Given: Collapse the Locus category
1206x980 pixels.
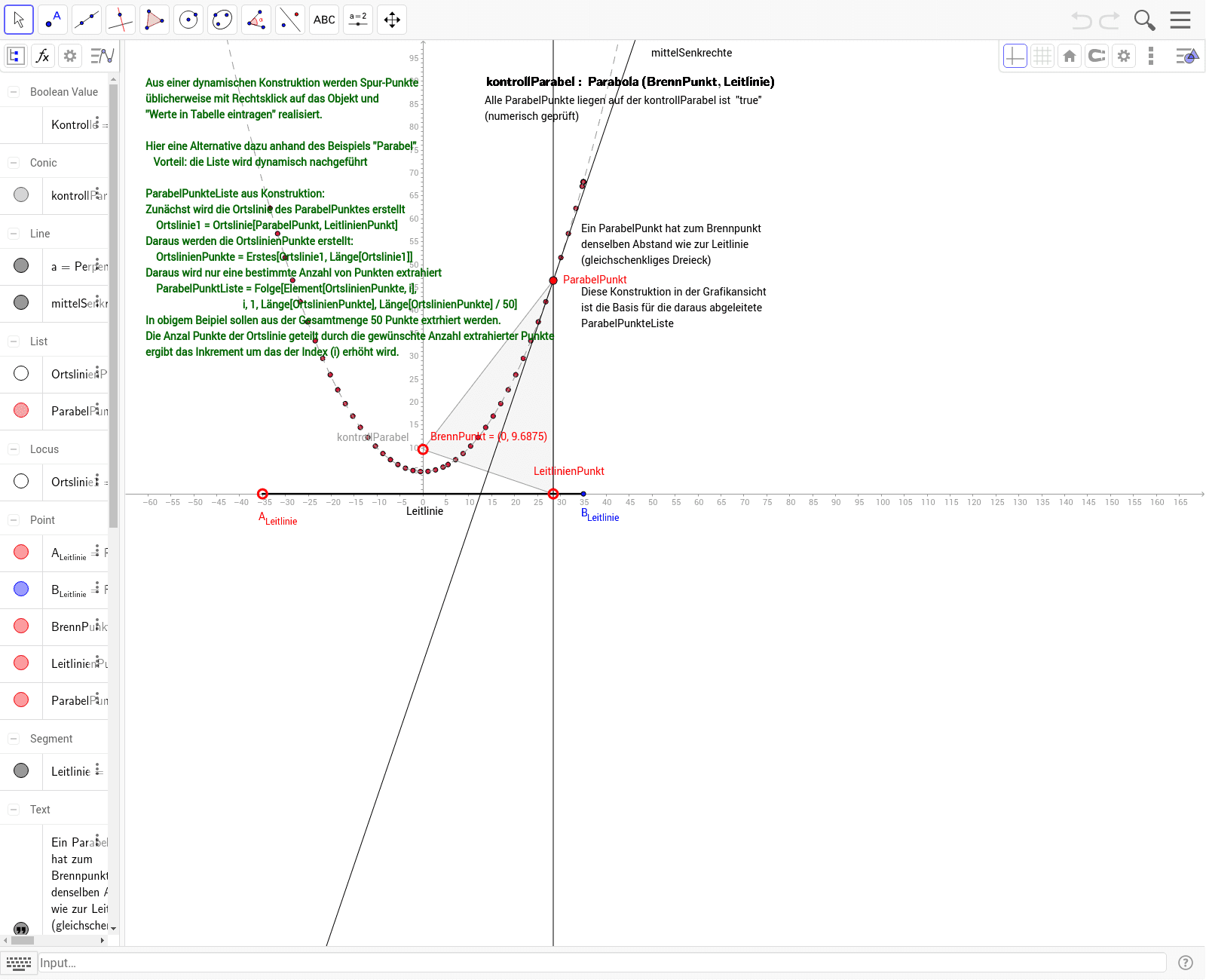Looking at the screenshot, I should click(14, 449).
